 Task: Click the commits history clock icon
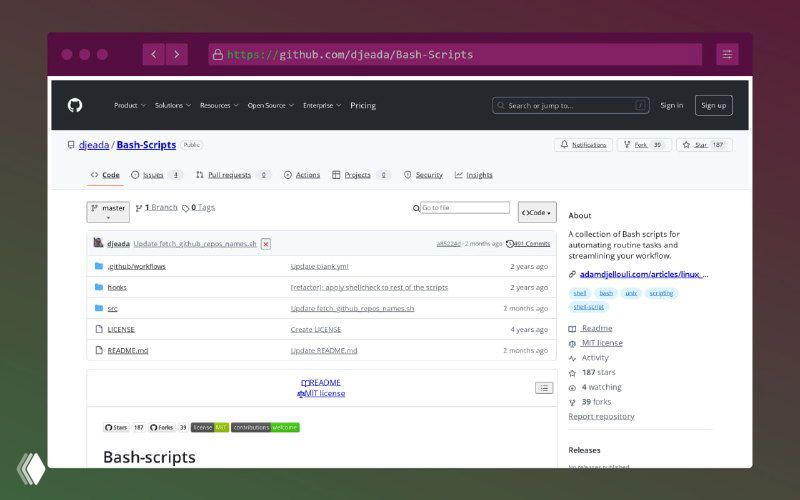point(509,244)
